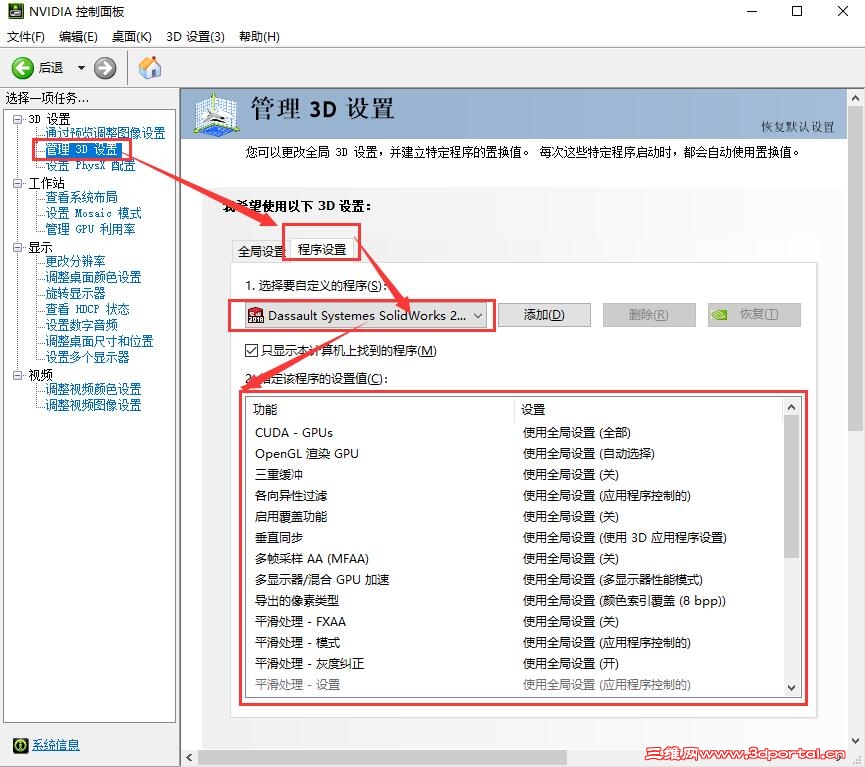Select the 各向异性过滤 setting row

(x=514, y=496)
